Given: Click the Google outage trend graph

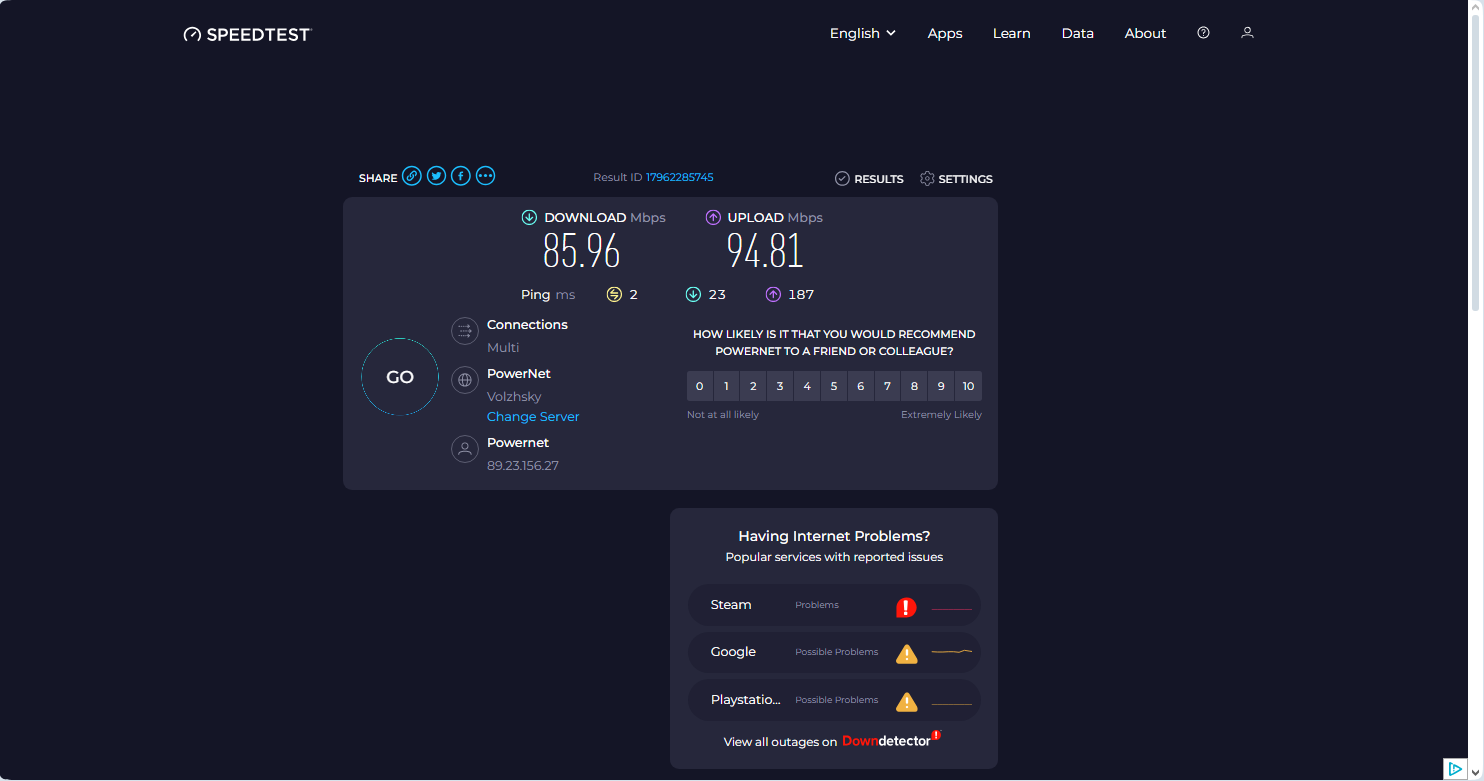Looking at the screenshot, I should tap(952, 652).
